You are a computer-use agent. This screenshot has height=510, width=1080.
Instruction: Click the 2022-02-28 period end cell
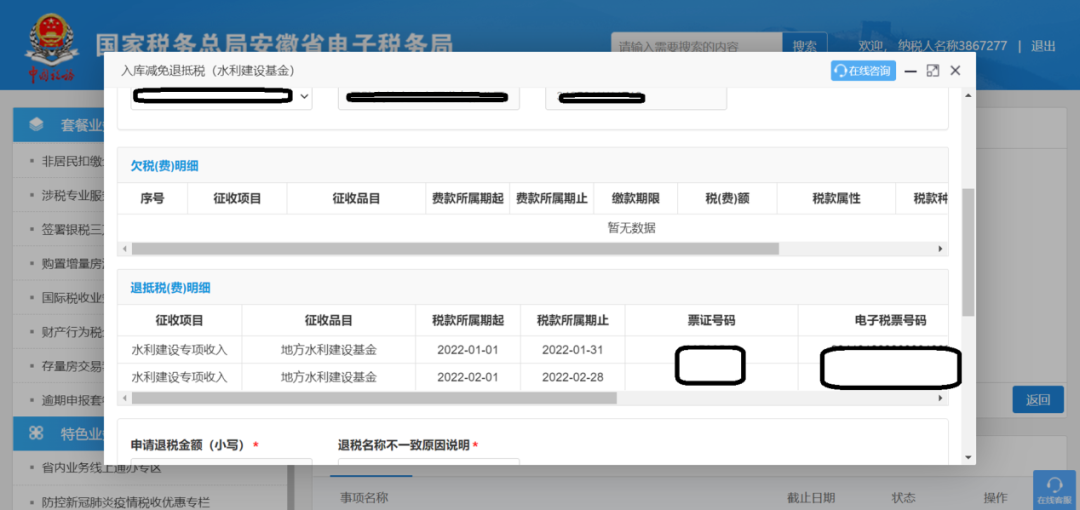pyautogui.click(x=572, y=377)
